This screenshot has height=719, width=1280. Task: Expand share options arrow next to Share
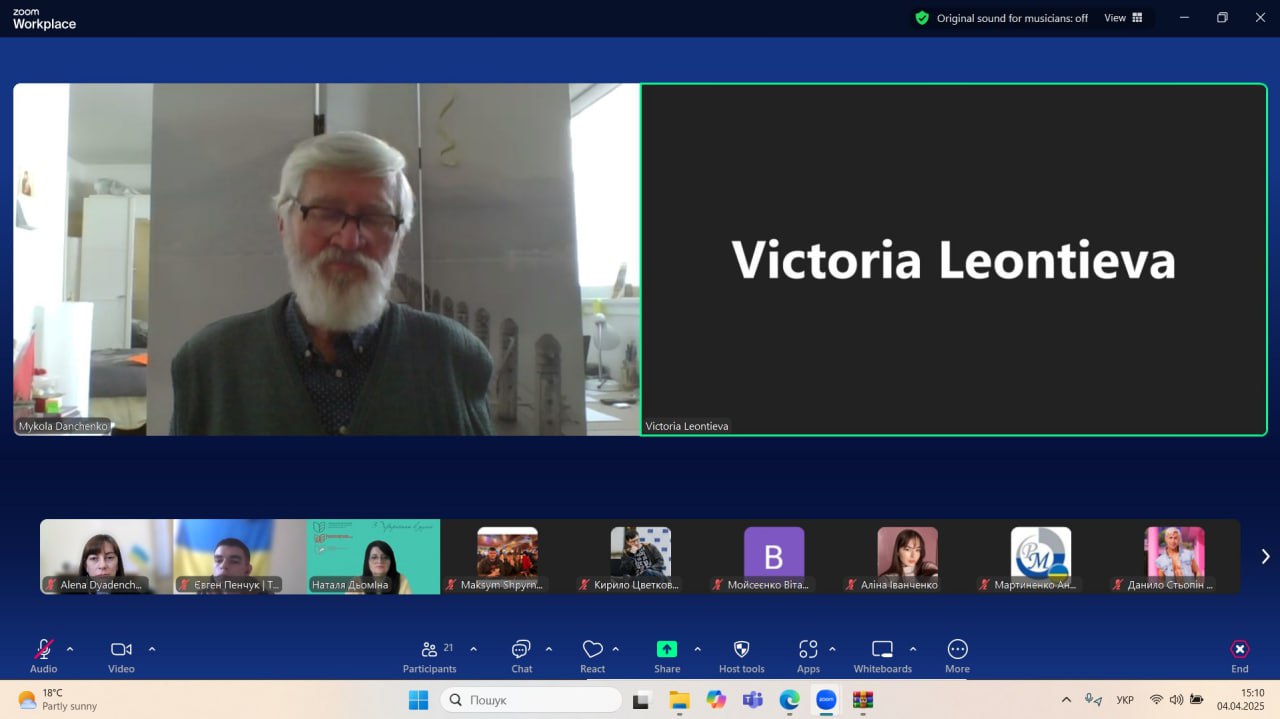pyautogui.click(x=697, y=649)
